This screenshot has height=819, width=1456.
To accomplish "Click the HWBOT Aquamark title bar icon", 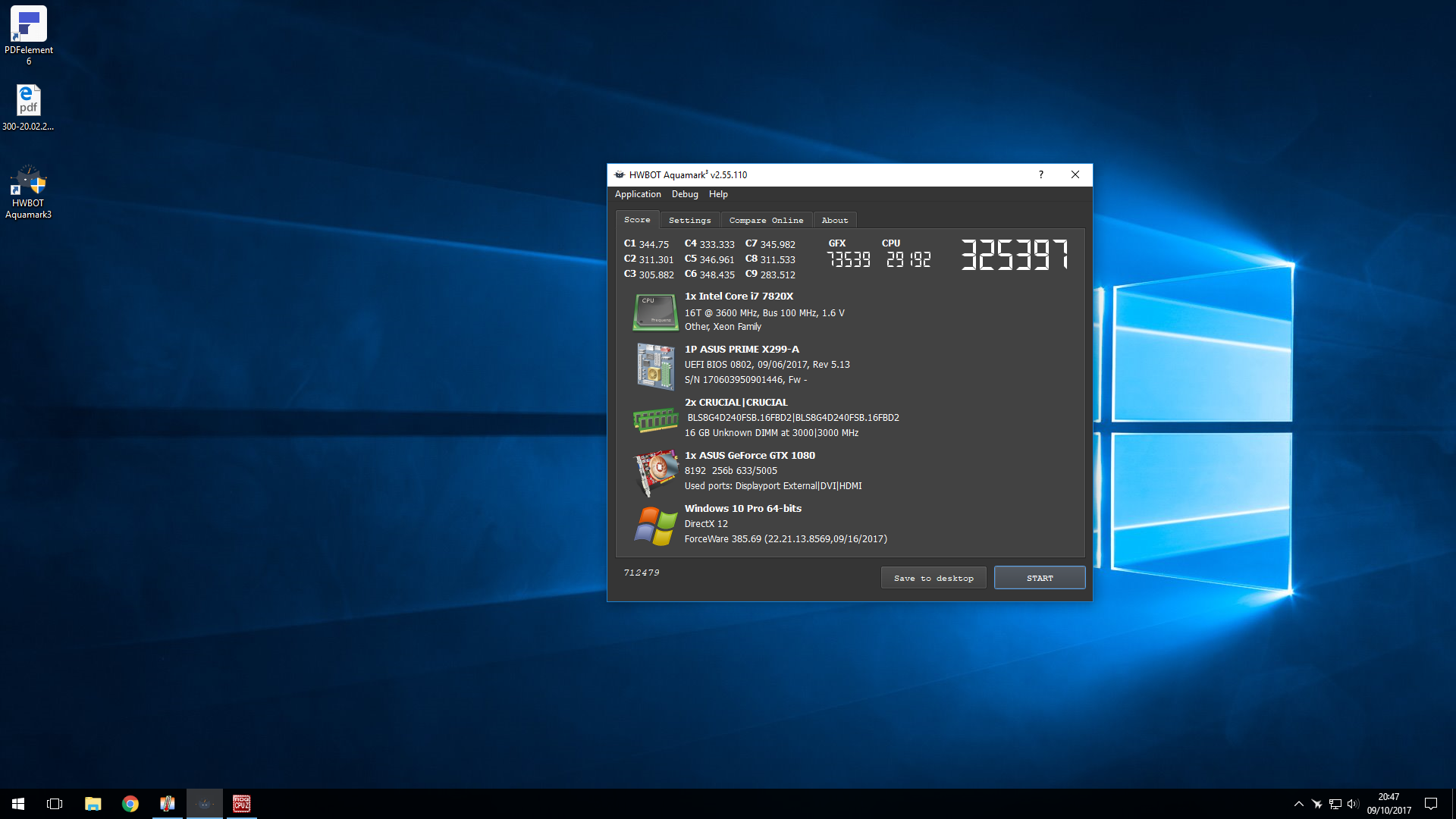I will pyautogui.click(x=620, y=174).
